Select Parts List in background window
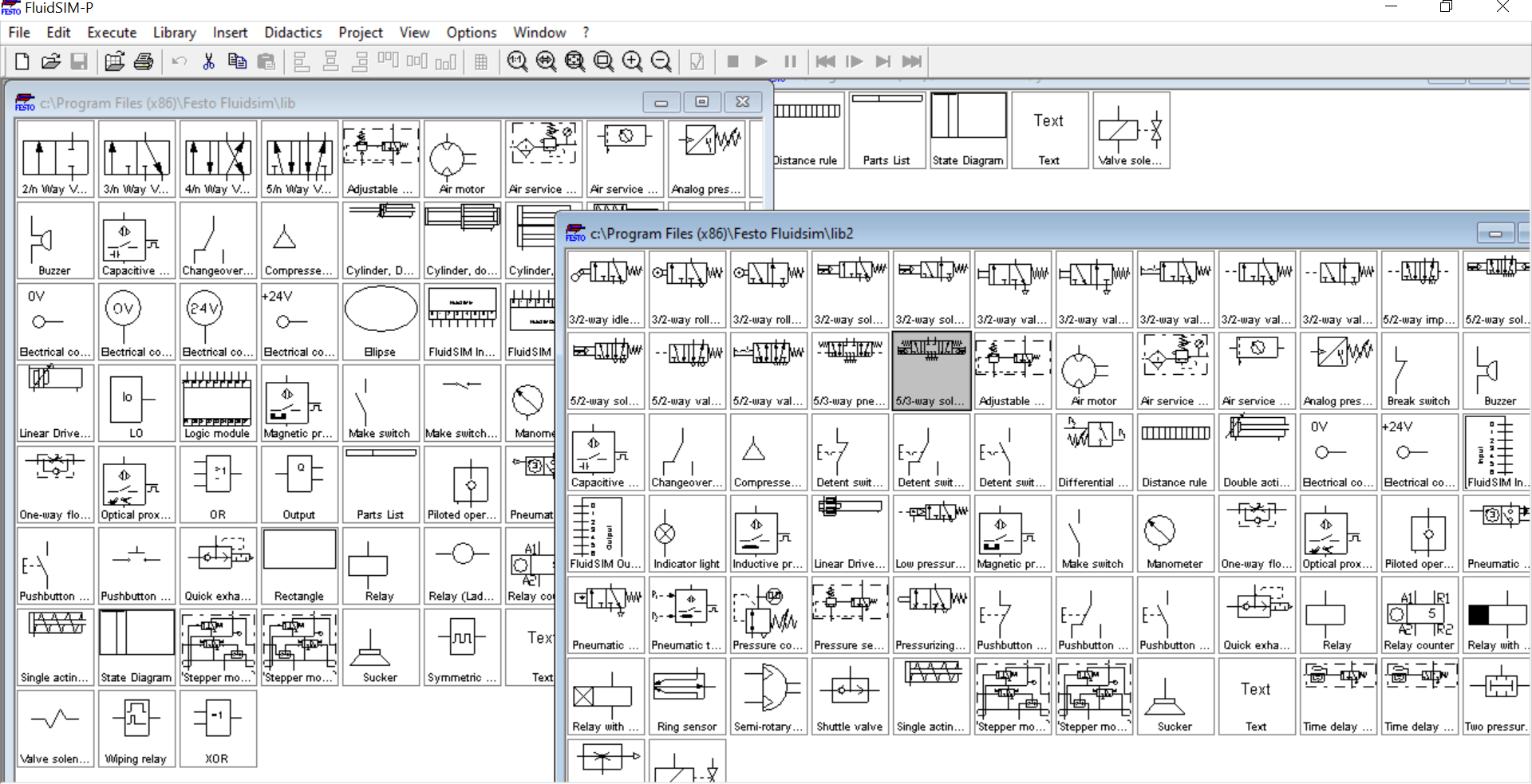 point(886,130)
